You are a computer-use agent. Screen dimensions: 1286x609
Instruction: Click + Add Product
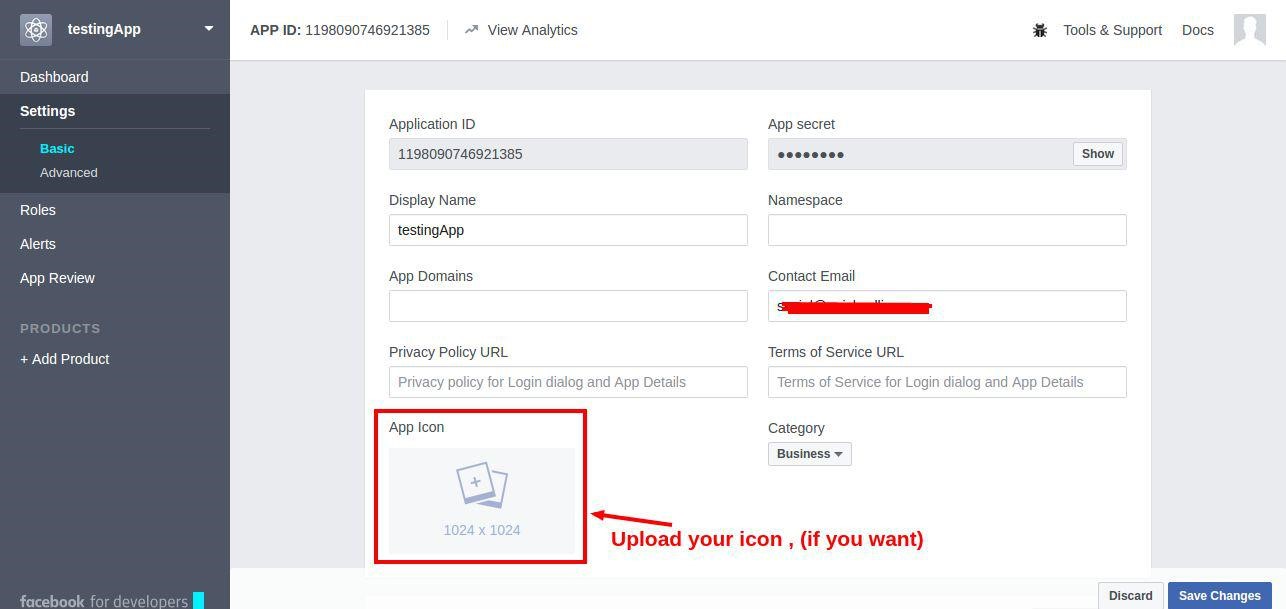(x=65, y=359)
